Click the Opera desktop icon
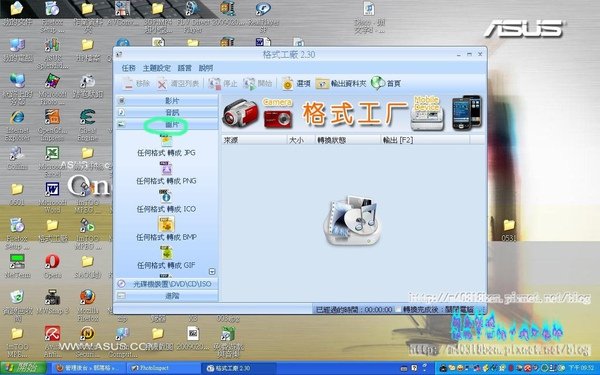Image resolution: width=600 pixels, height=375 pixels. [x=53, y=266]
